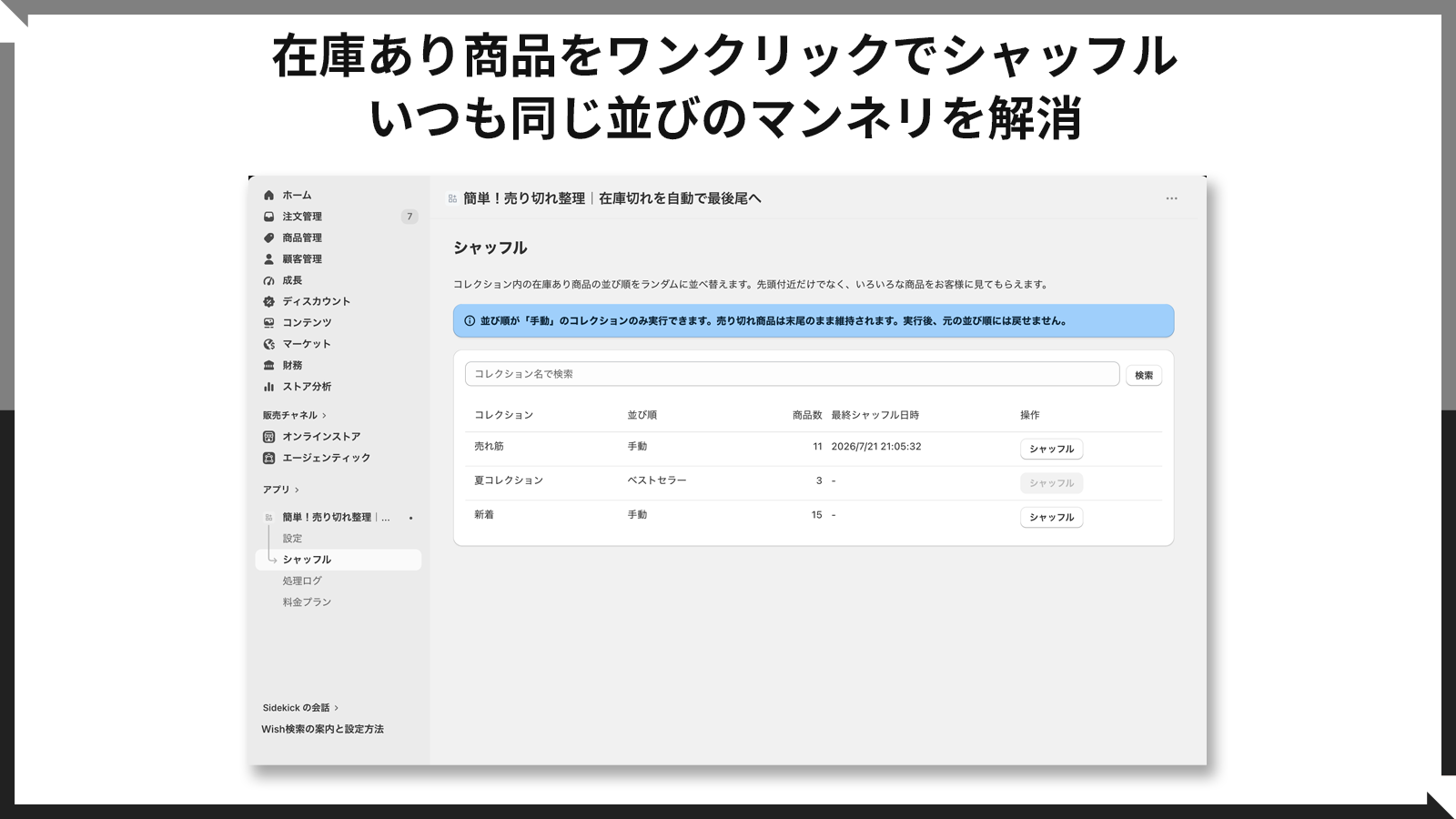Click 手動 sort order in 新着 row
Viewport: 1456px width, 819px height.
[637, 515]
